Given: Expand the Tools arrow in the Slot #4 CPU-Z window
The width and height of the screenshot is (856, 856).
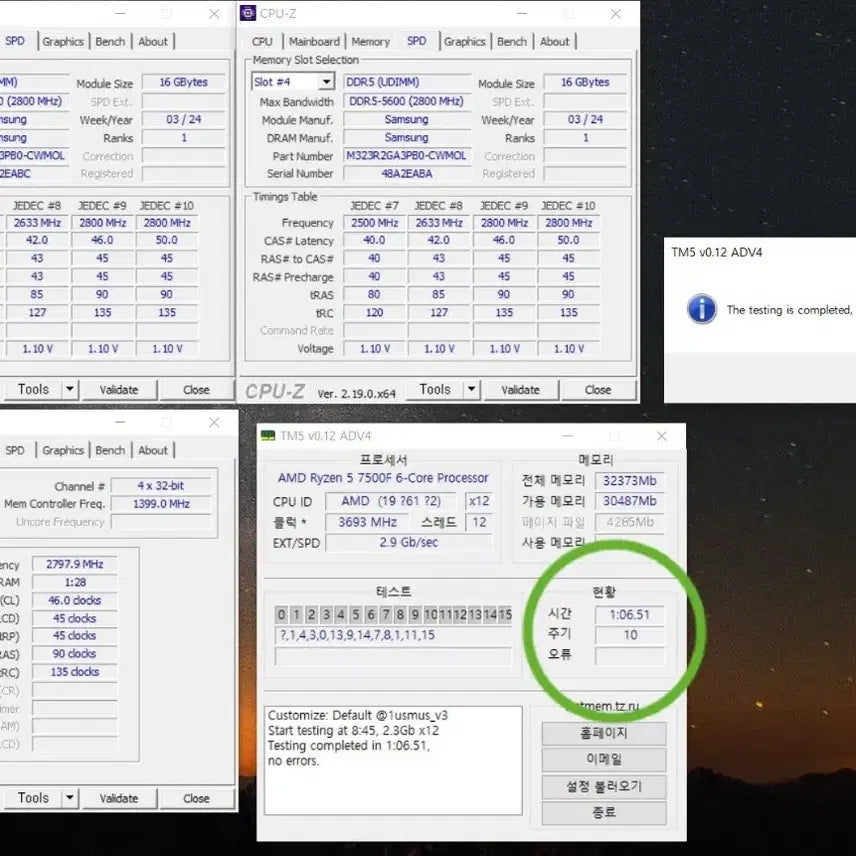Looking at the screenshot, I should click(x=471, y=389).
